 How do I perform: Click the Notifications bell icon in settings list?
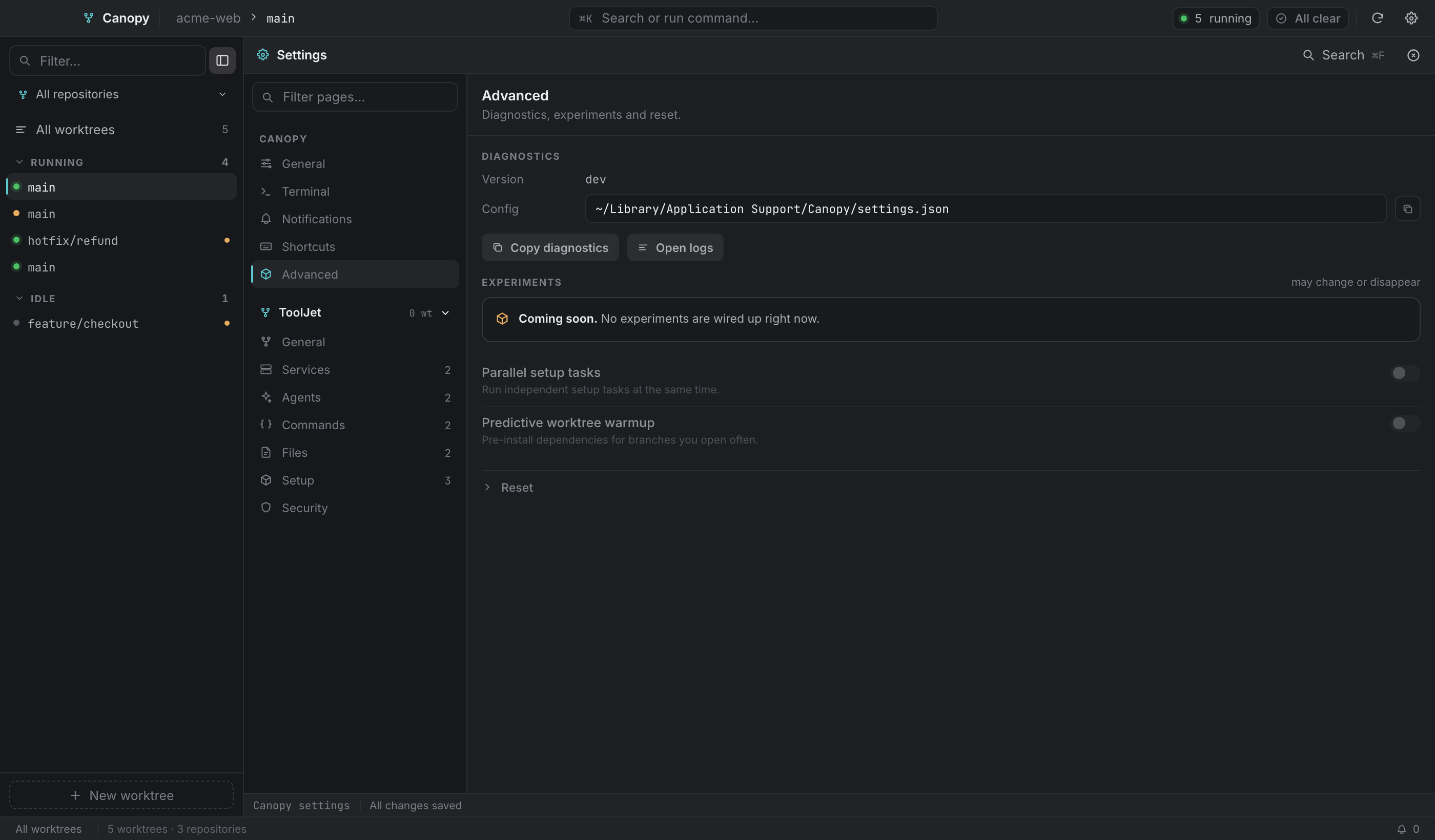pyautogui.click(x=266, y=219)
